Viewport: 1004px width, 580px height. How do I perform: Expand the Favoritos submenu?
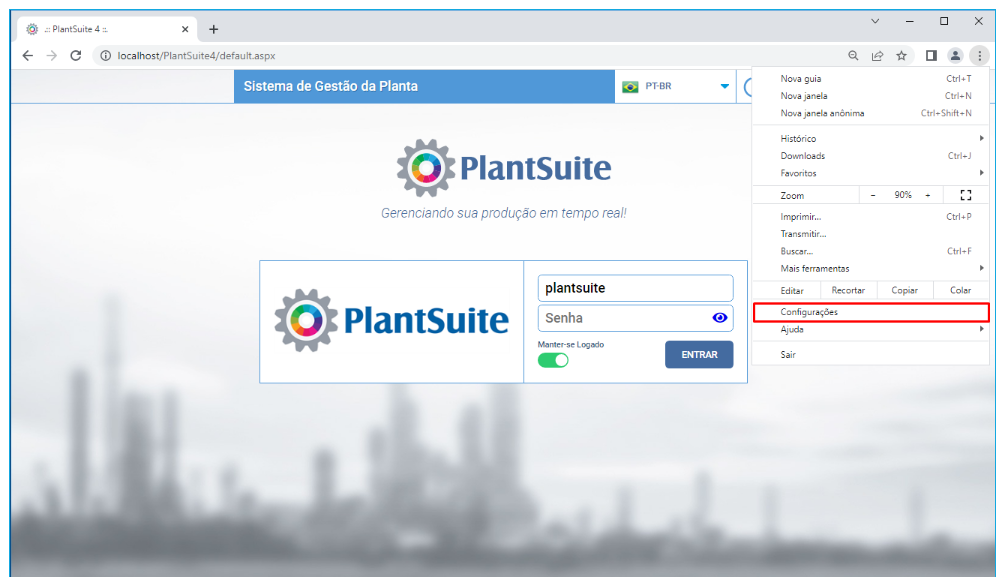pos(871,173)
